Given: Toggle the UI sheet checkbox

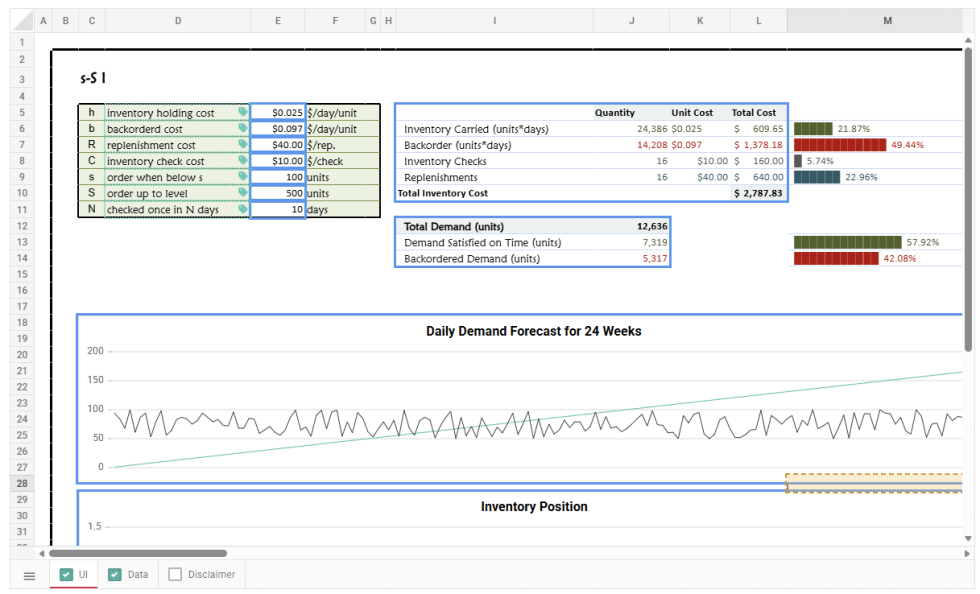Looking at the screenshot, I should point(66,575).
